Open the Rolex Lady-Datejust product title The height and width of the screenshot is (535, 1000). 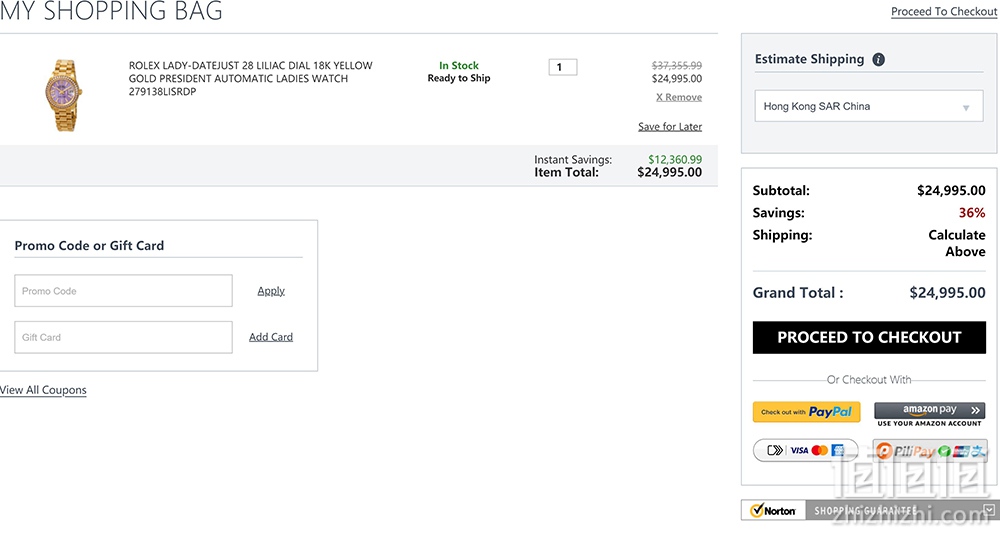pos(251,78)
